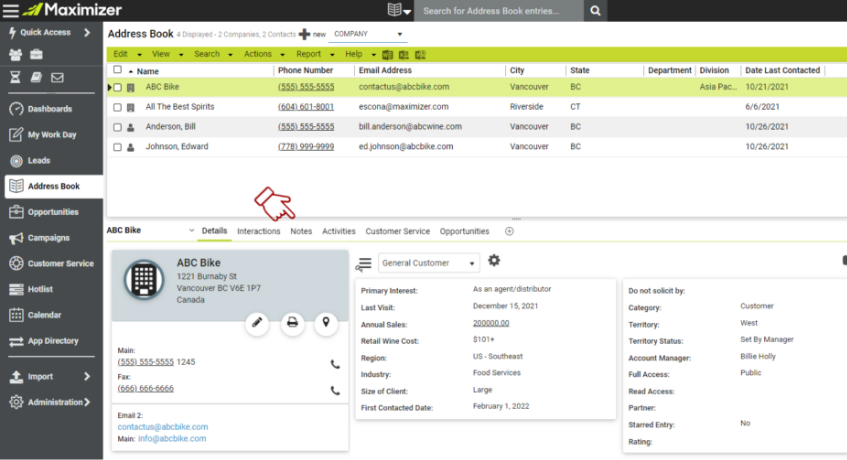Open the hamburger main menu
The width and height of the screenshot is (847, 460).
tap(11, 10)
